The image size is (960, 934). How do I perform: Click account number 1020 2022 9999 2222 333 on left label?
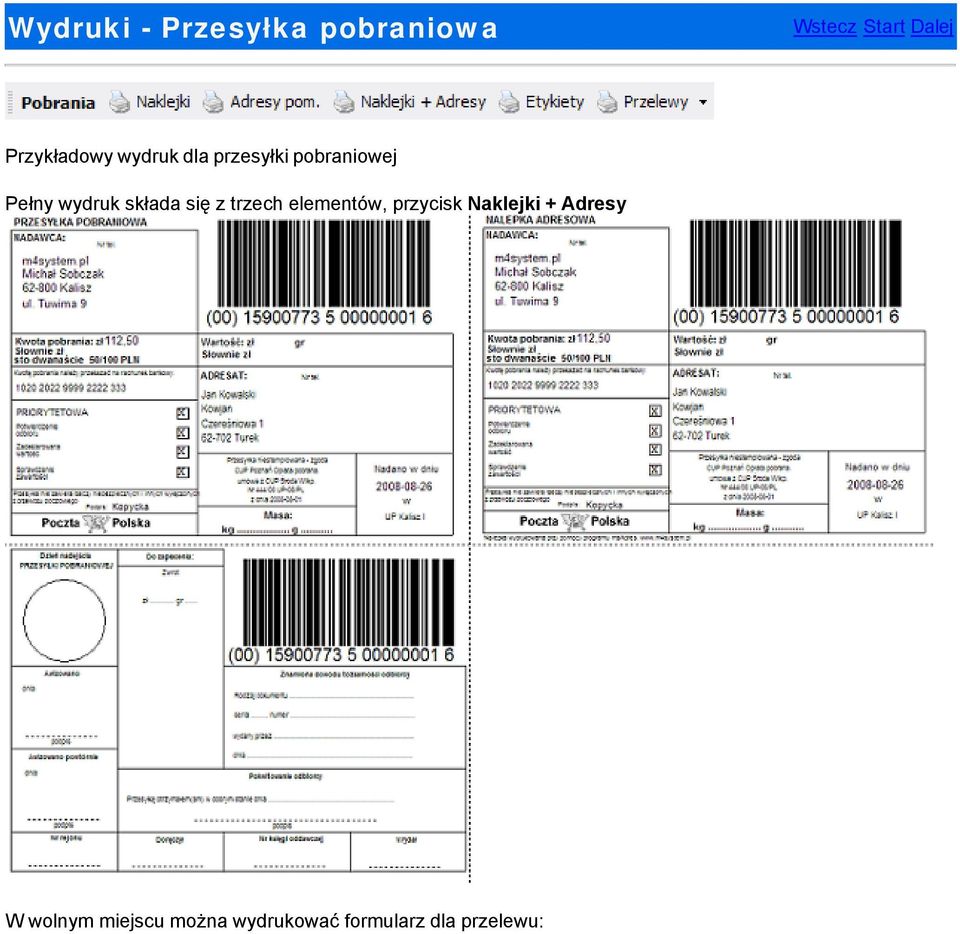click(x=70, y=388)
